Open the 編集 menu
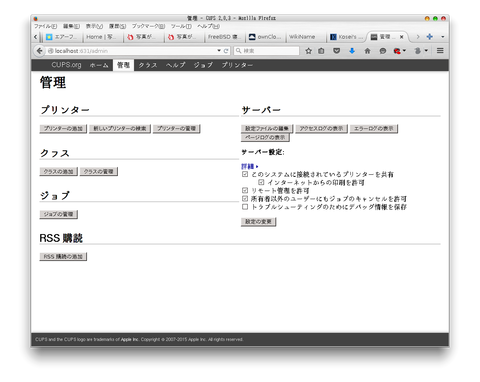 (x=71, y=26)
